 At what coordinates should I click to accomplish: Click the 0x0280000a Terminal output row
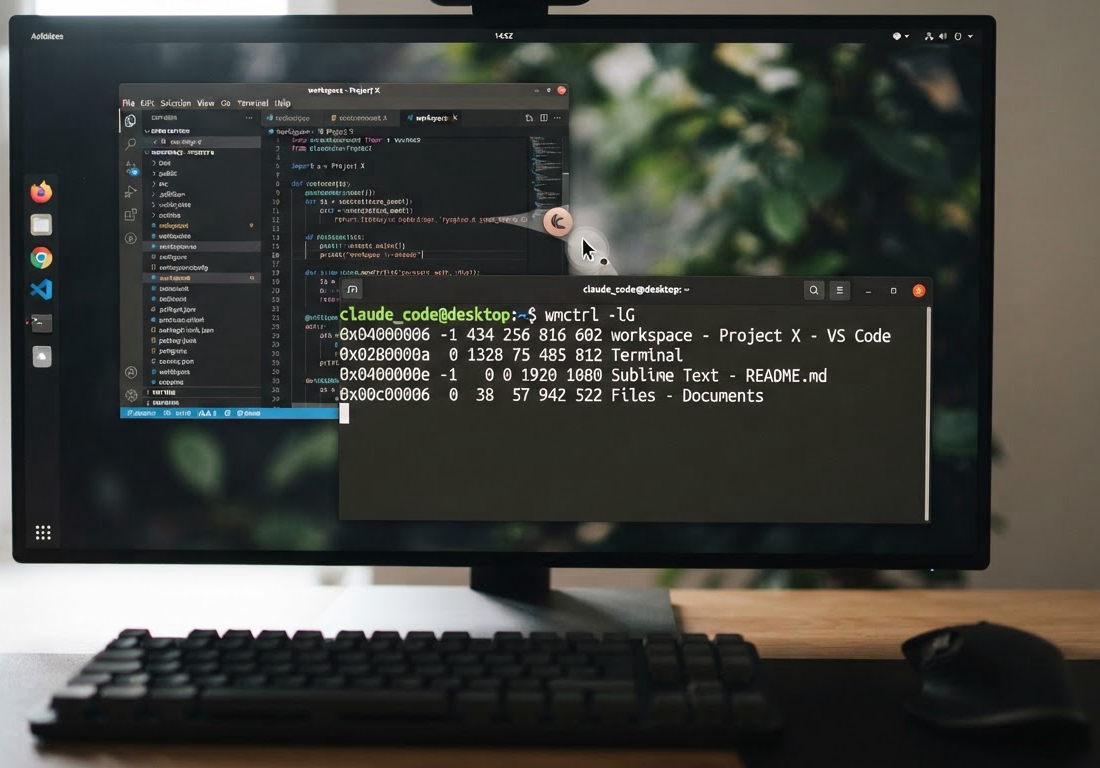click(511, 355)
